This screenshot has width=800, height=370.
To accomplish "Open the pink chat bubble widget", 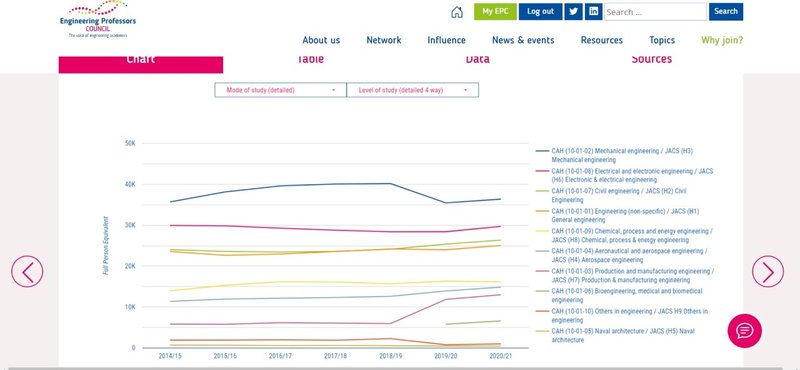I will pyautogui.click(x=744, y=331).
